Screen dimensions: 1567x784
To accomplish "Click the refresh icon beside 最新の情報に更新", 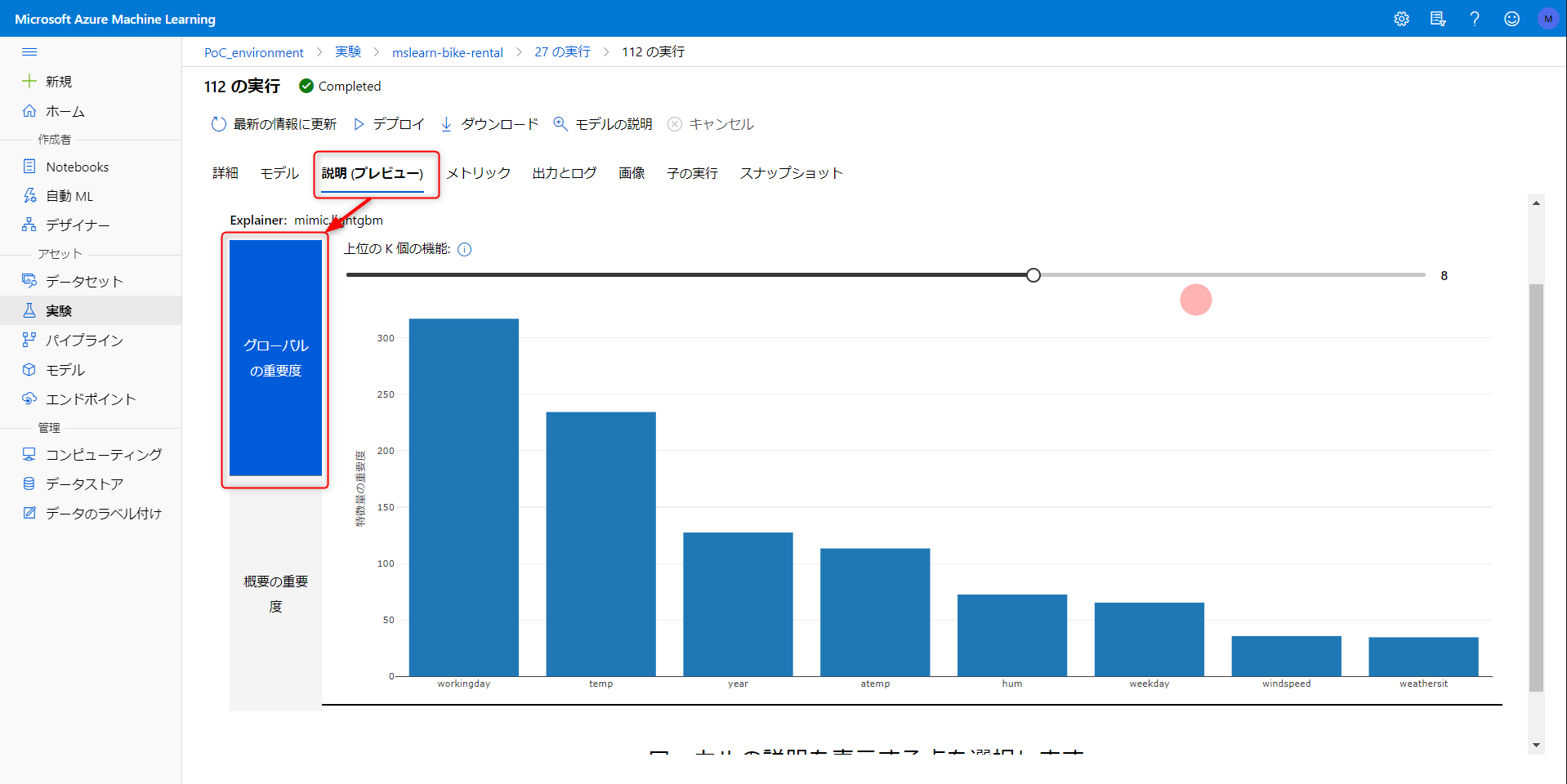I will click(x=218, y=124).
